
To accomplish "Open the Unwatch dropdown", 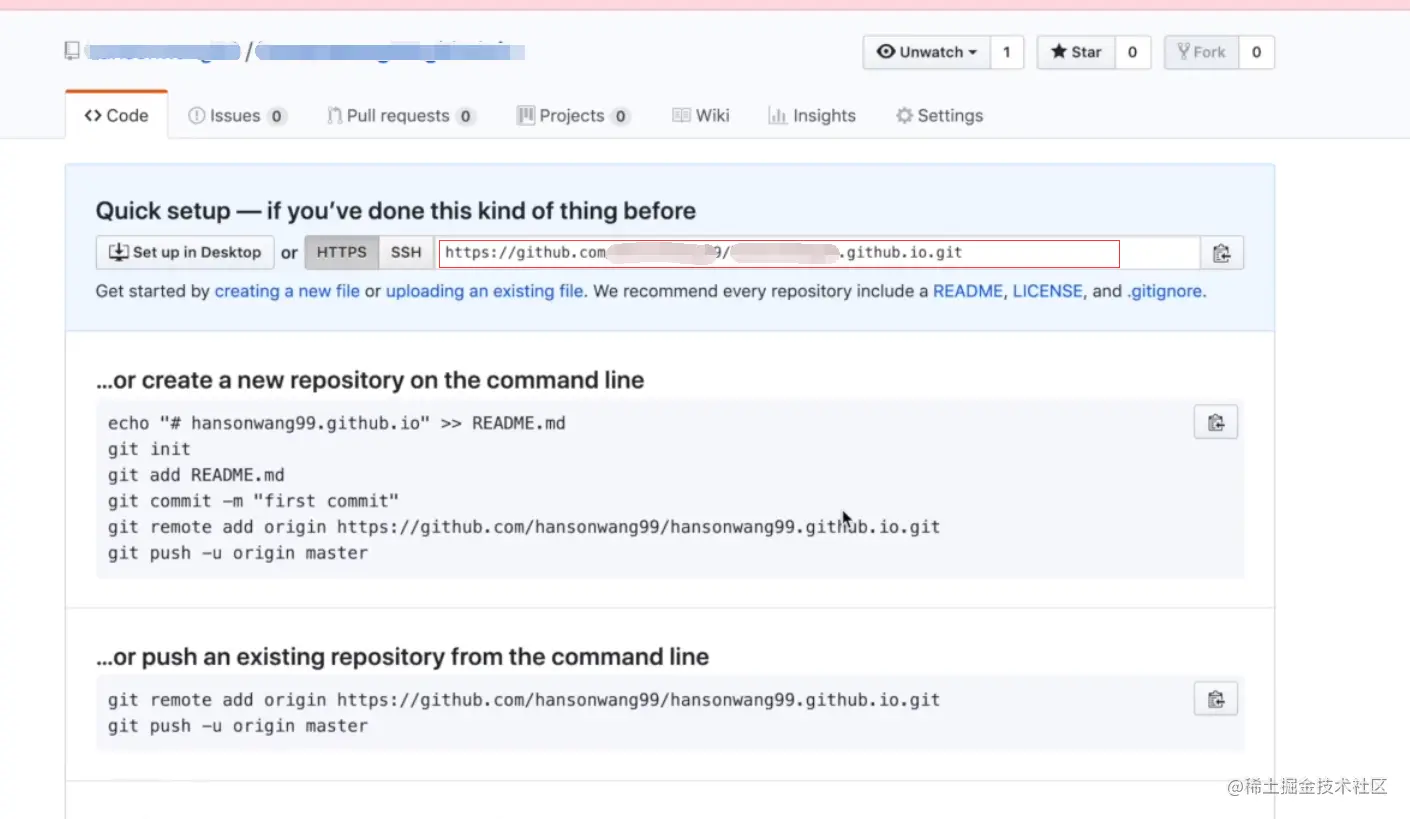I will 927,52.
